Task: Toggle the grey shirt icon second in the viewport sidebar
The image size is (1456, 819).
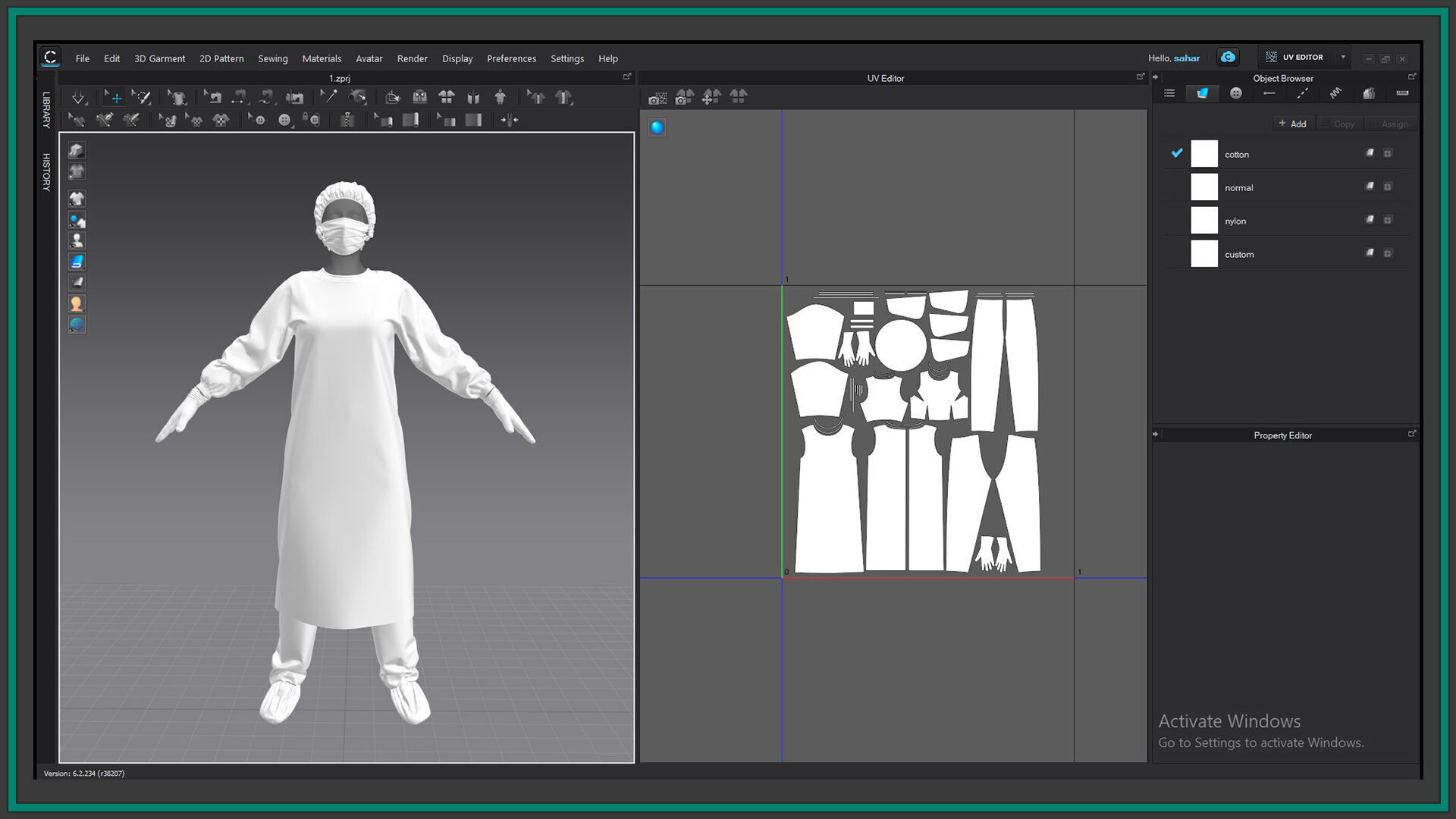Action: pyautogui.click(x=77, y=171)
